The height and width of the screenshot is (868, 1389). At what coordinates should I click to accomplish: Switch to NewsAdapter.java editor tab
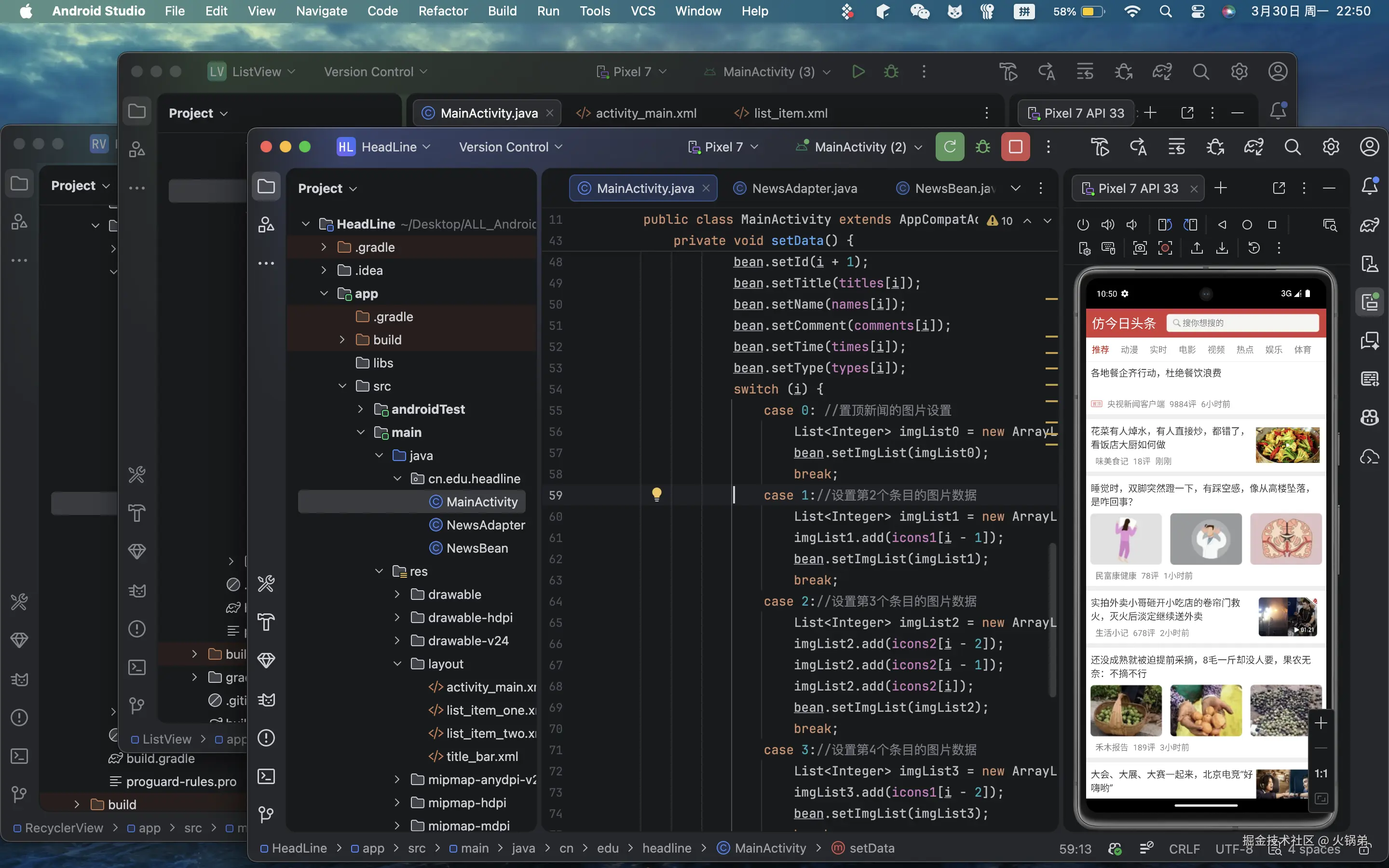(x=803, y=188)
